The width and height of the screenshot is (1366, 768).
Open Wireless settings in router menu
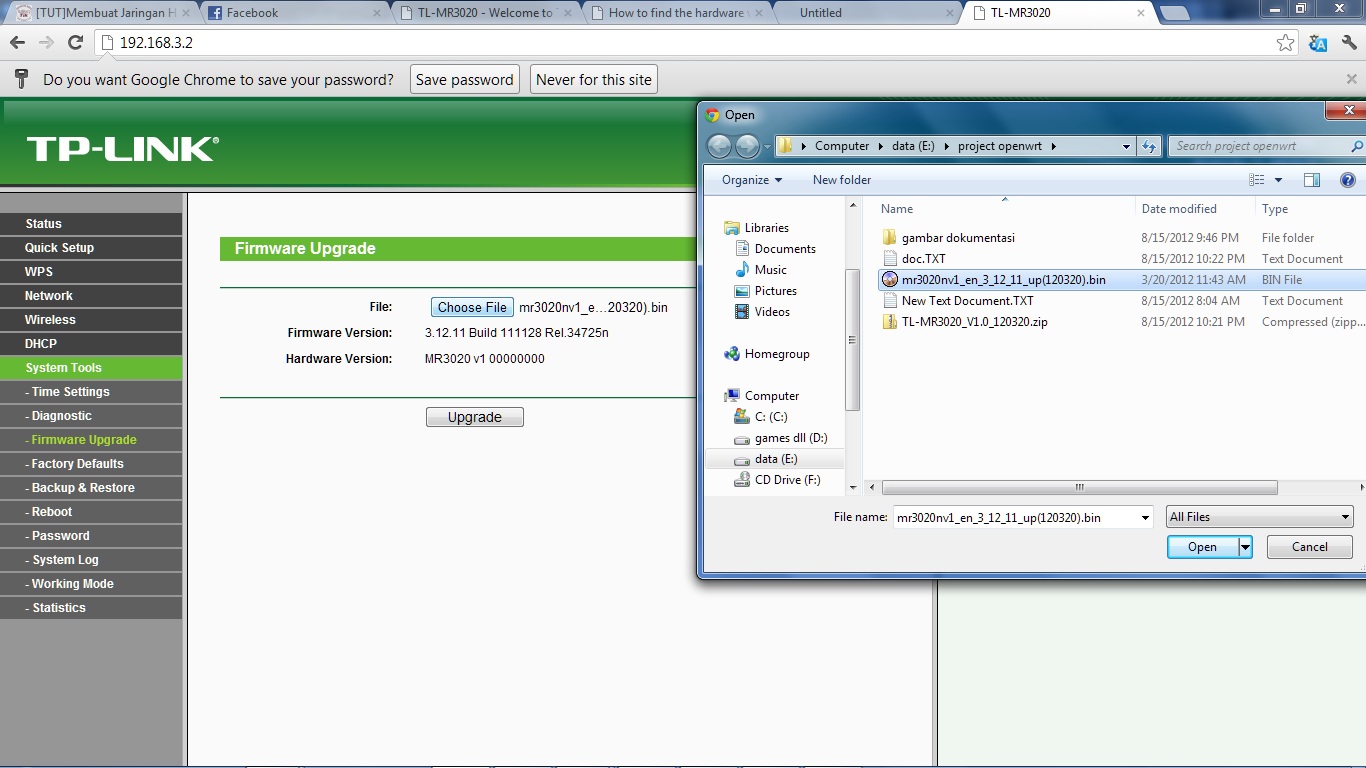pyautogui.click(x=91, y=320)
